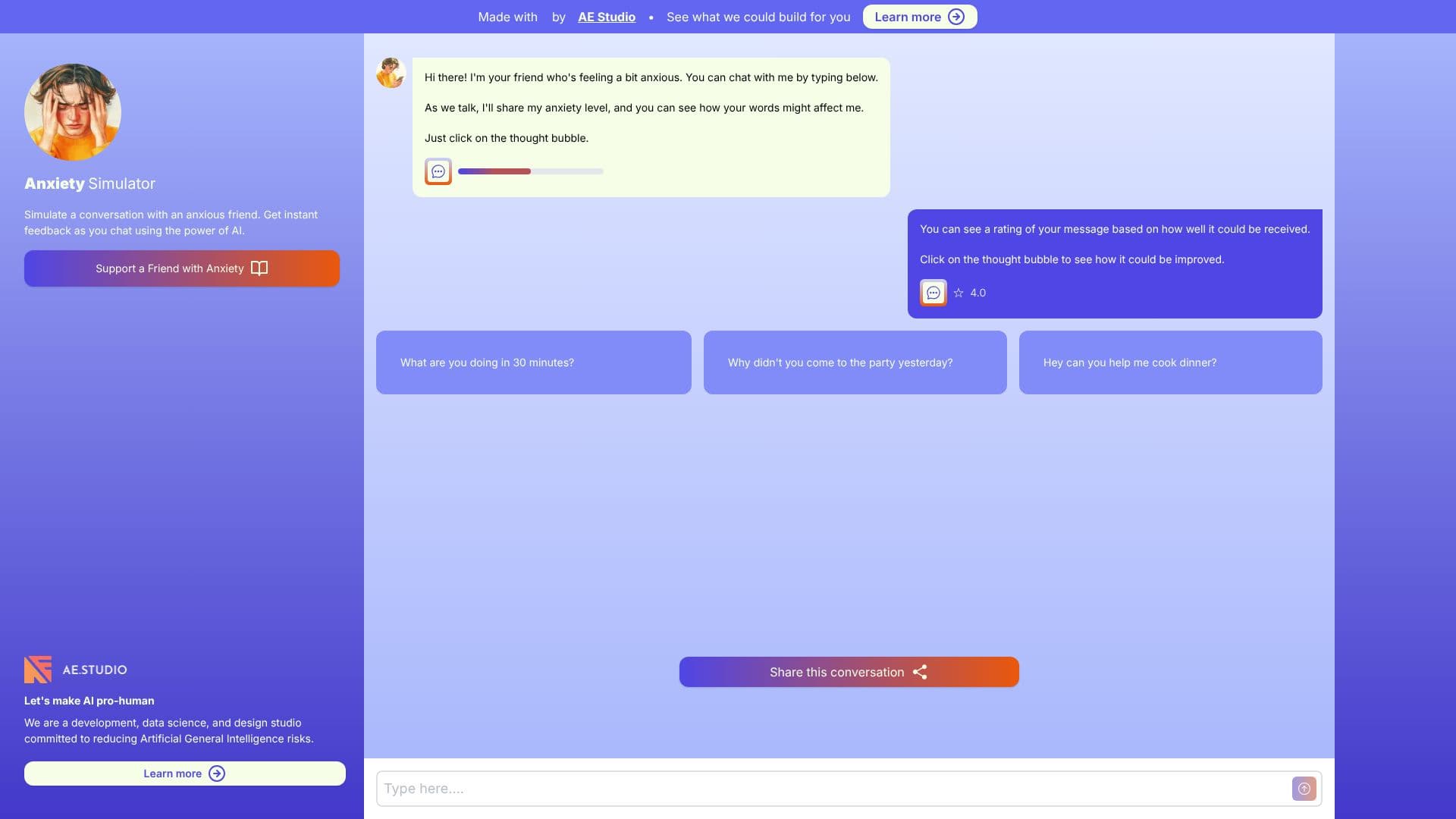Screen dimensions: 1456x819
Task: Choose prompt 'What are you doing in 30 minutes?'
Action: (534, 362)
